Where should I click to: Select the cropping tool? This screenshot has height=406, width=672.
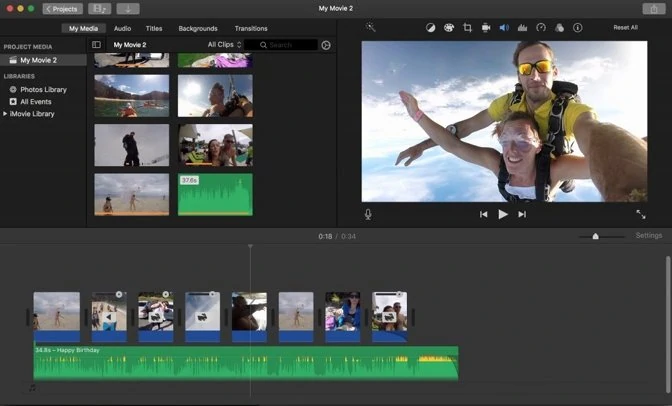point(468,28)
